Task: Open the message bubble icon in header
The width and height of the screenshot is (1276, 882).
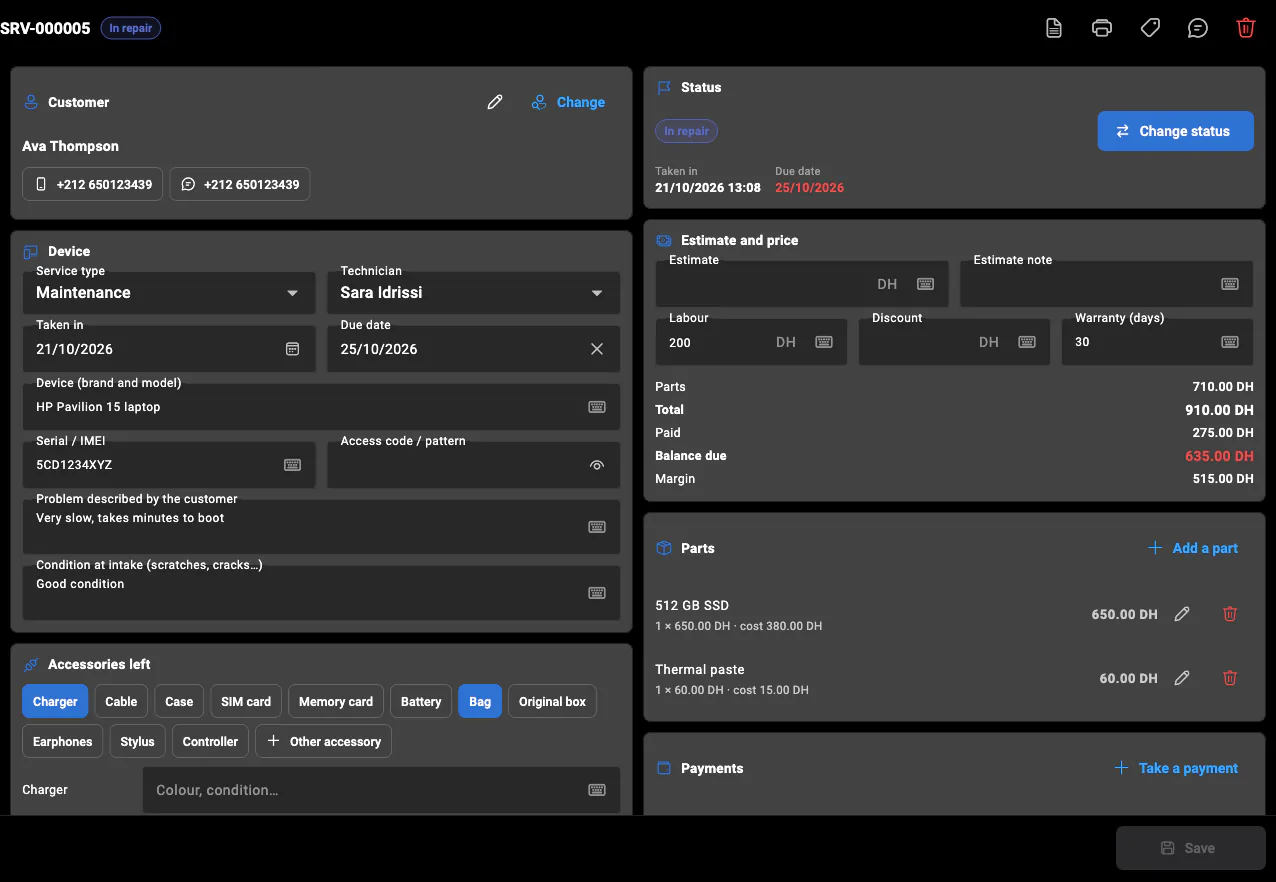Action: [x=1198, y=28]
